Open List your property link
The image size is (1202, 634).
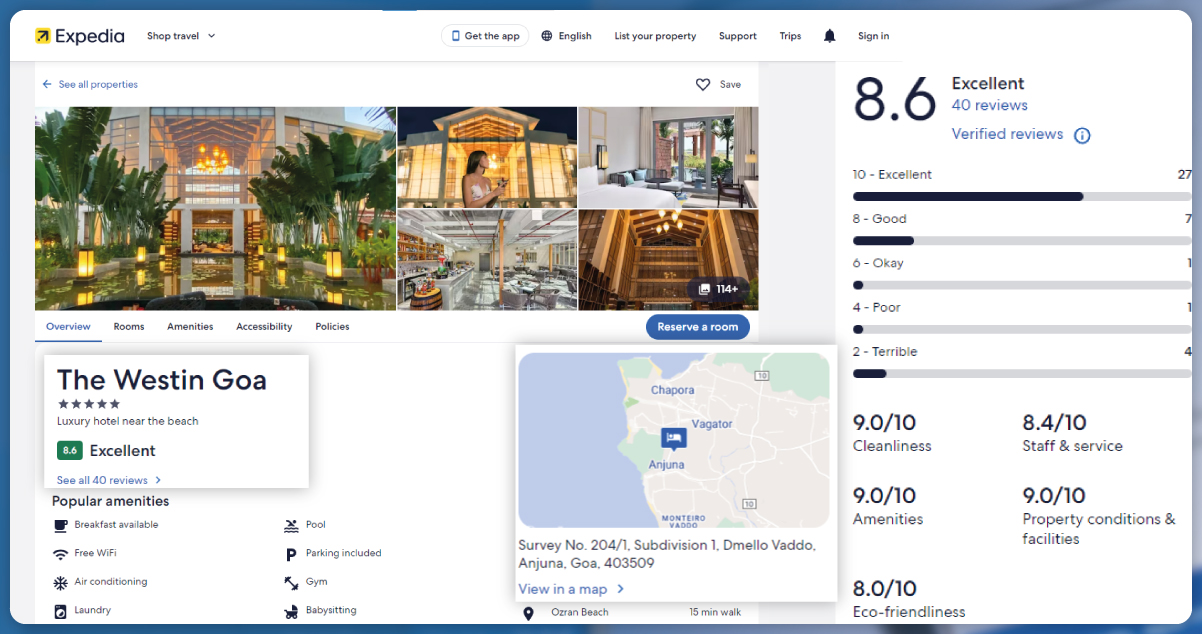point(655,36)
